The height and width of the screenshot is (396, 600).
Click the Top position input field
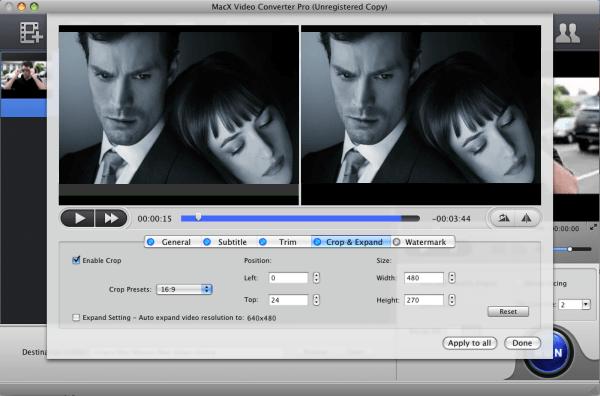tap(288, 300)
